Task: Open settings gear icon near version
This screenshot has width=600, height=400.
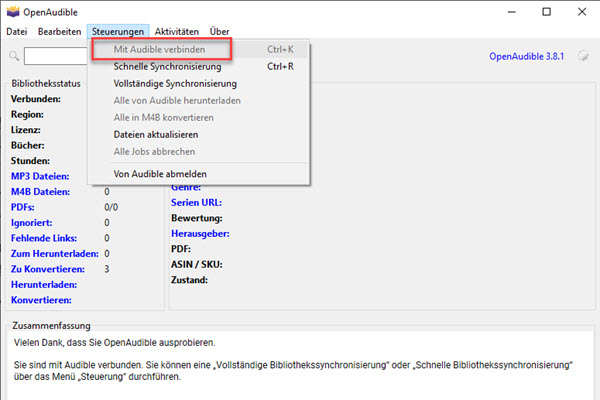Action: click(x=584, y=56)
